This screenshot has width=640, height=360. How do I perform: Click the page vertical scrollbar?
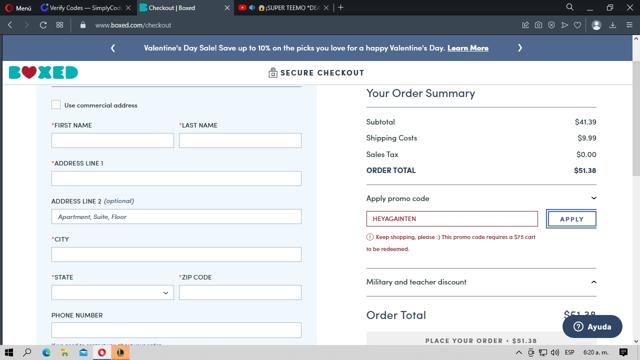coord(636,118)
